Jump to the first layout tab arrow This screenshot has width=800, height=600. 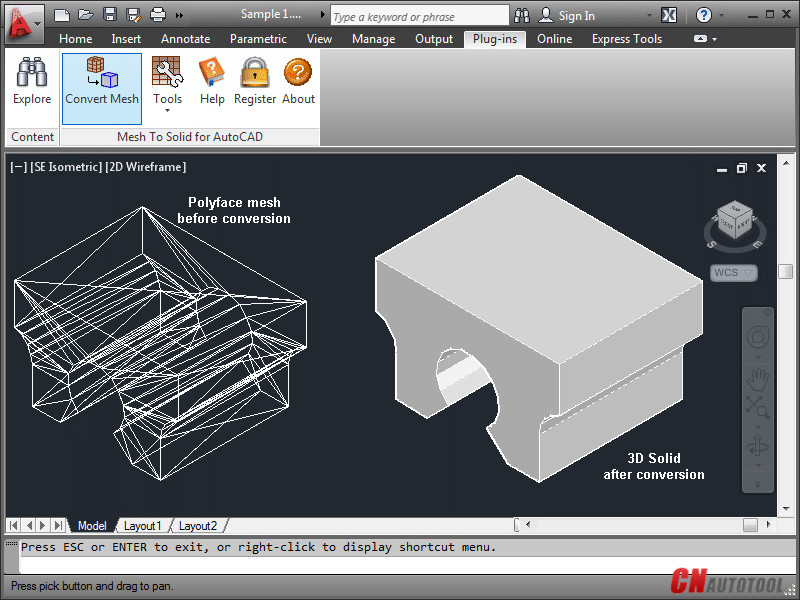pyautogui.click(x=14, y=525)
